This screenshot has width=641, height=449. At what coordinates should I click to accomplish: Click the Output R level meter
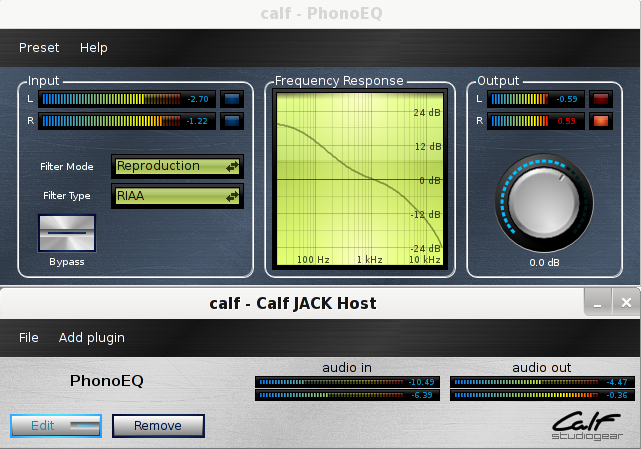(x=536, y=121)
